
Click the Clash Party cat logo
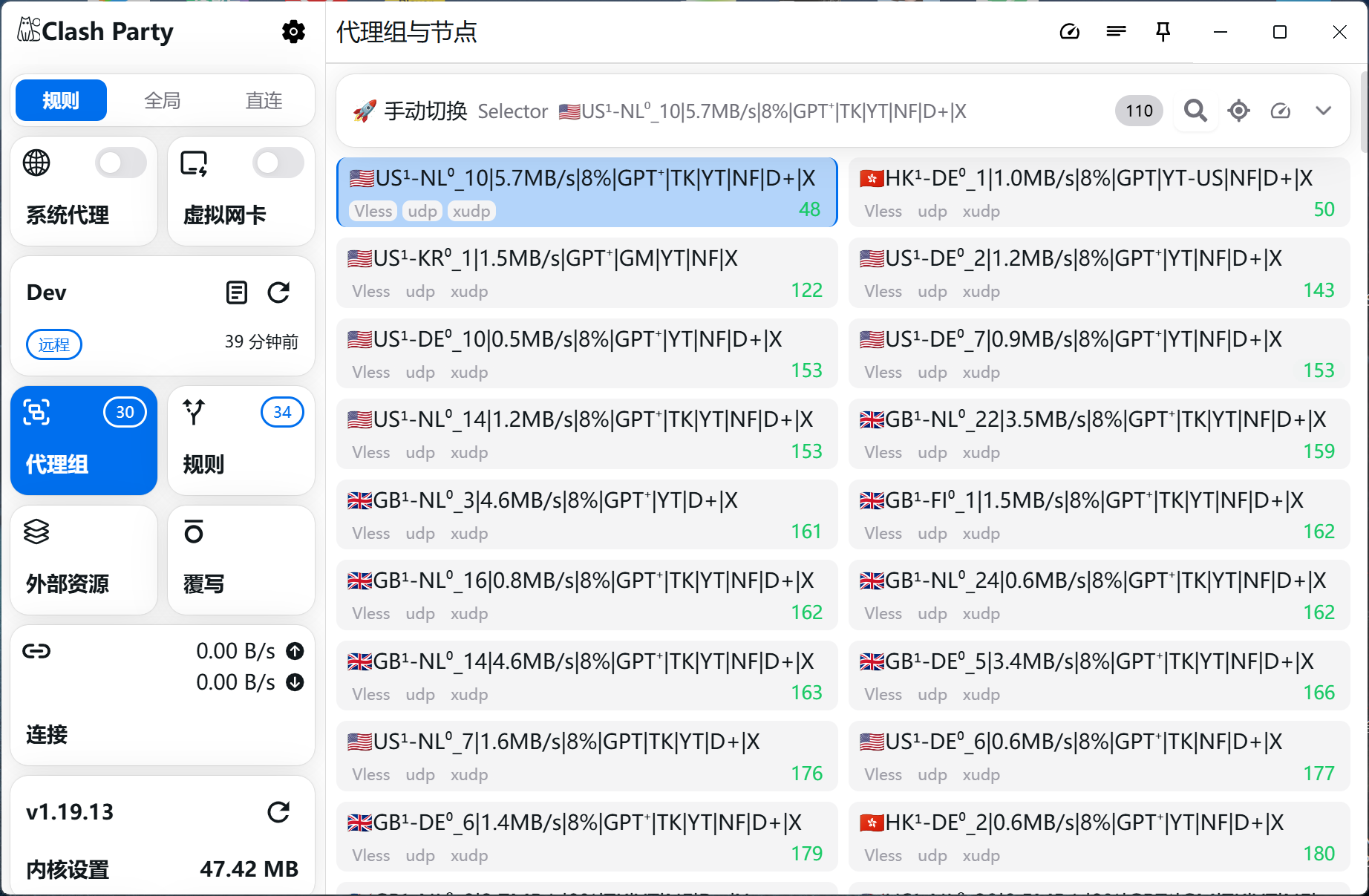point(29,30)
